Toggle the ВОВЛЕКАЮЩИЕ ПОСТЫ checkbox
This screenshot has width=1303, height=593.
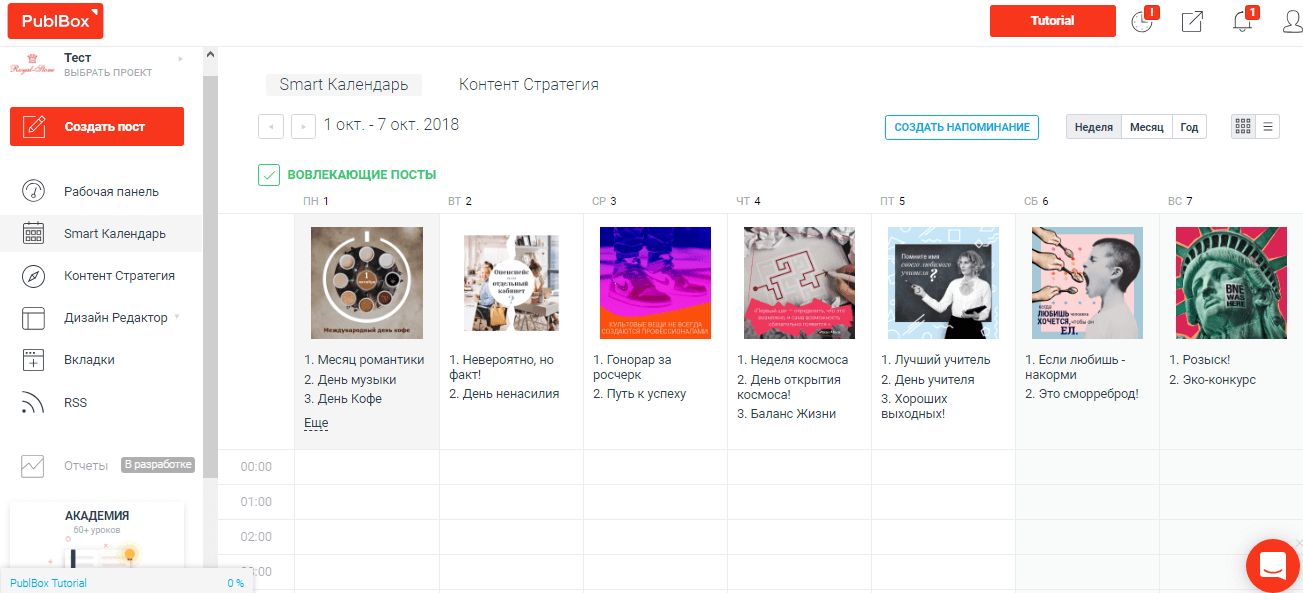click(x=269, y=175)
